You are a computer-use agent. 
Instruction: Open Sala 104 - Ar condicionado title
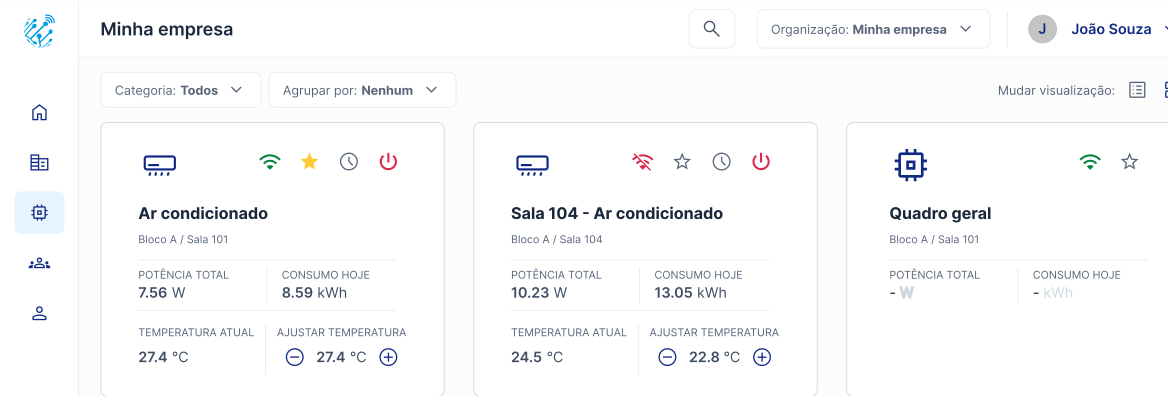(x=617, y=214)
